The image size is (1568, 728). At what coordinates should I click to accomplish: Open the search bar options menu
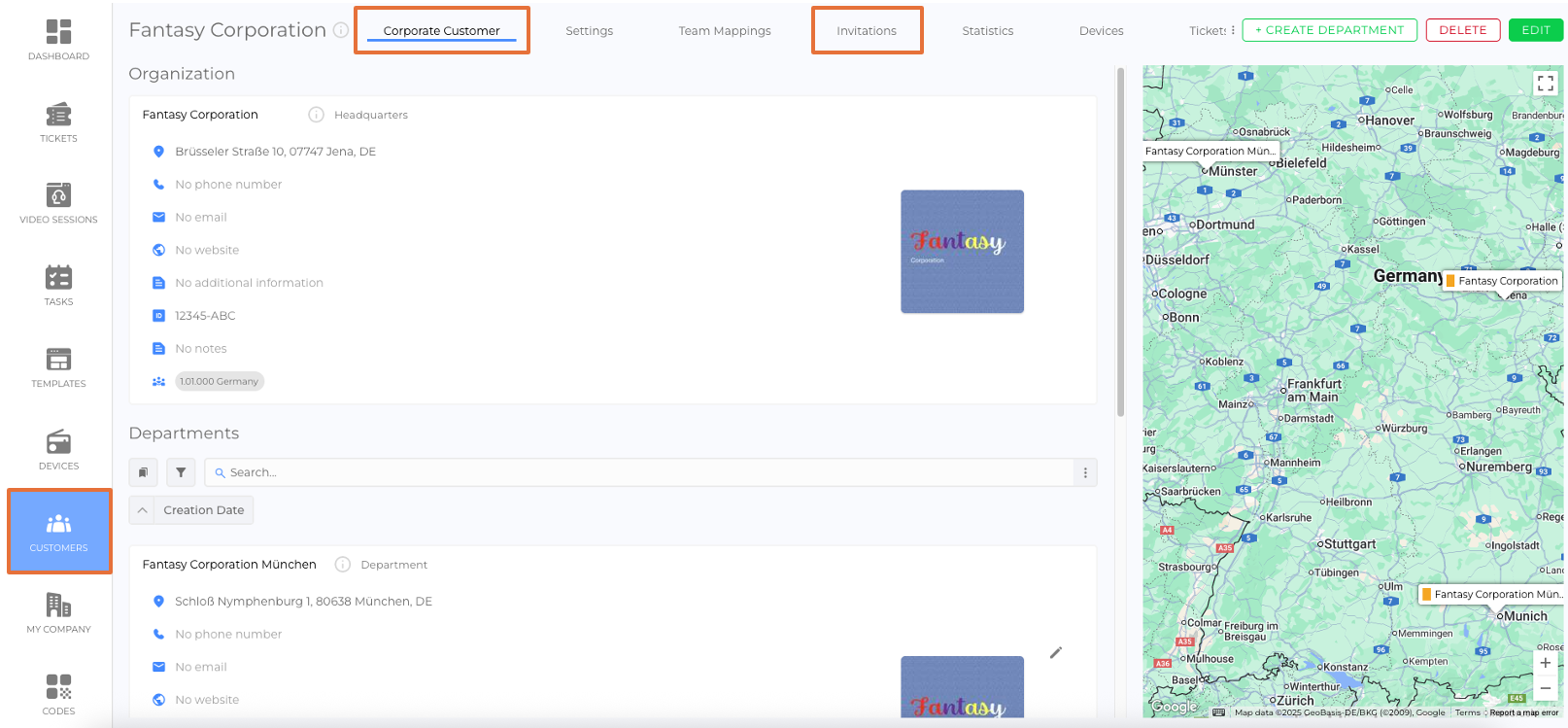click(1085, 472)
